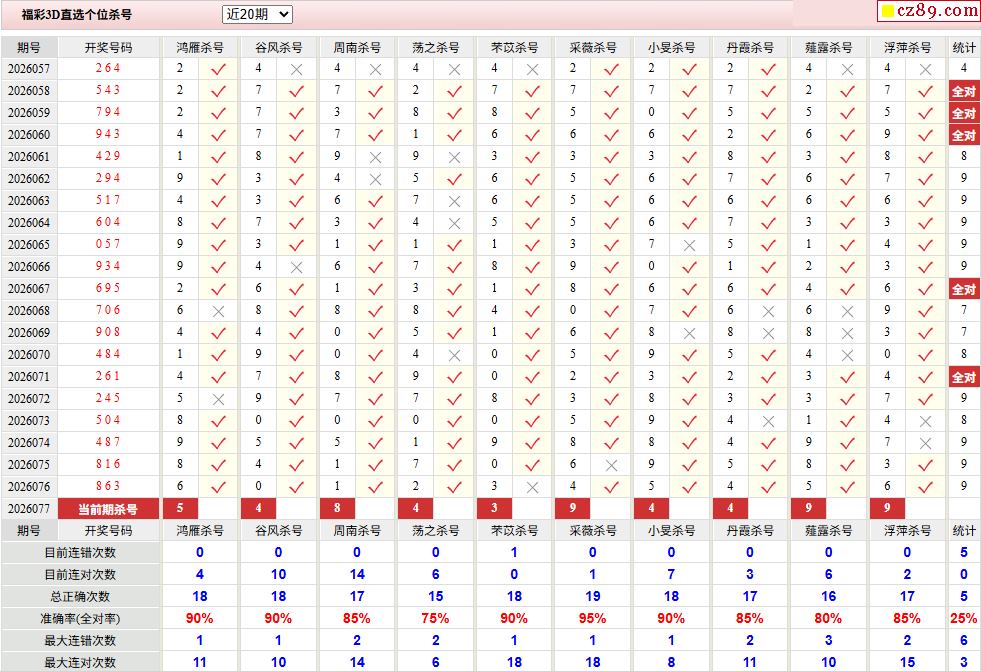Click X mark for 鸿雁杀号 in row 2026072
This screenshot has height=671, width=981.
point(218,399)
